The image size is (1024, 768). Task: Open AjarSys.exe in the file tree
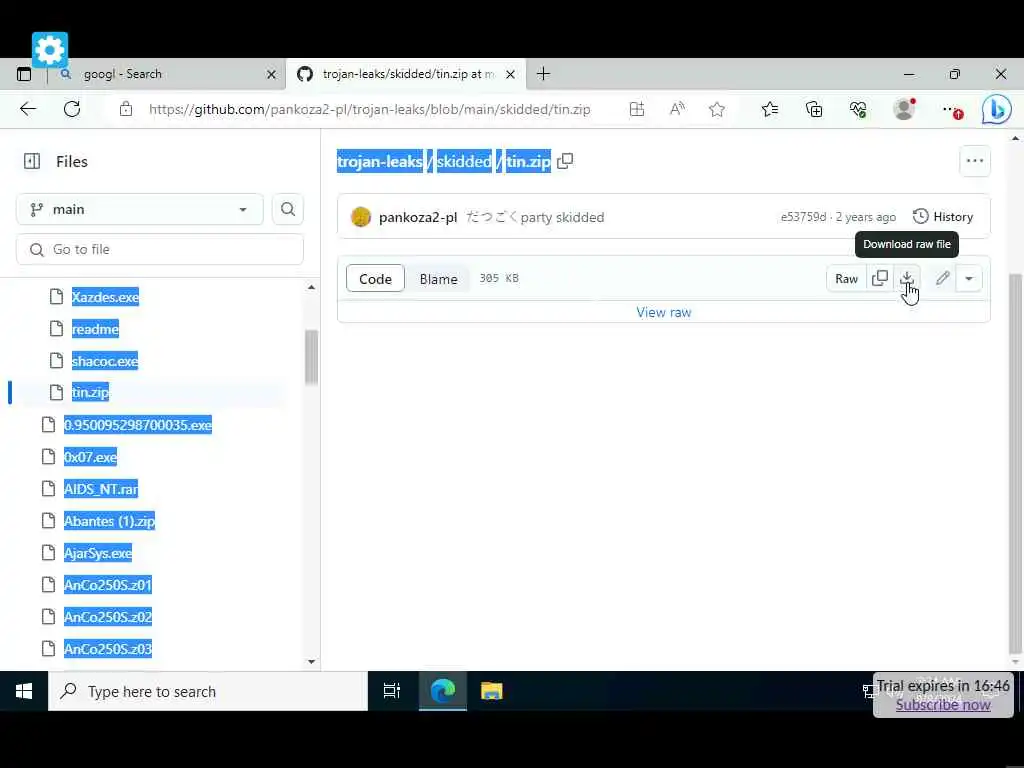[x=98, y=553]
